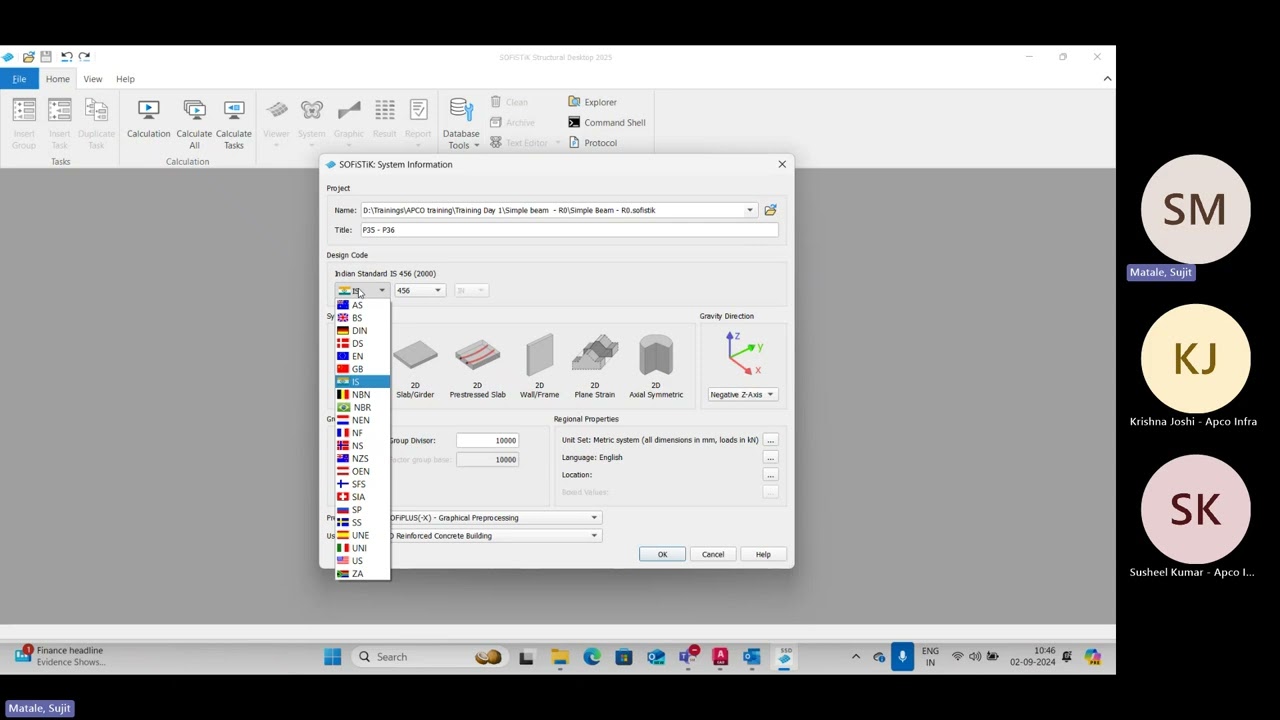Click the Calculate Tasks ribbon icon
The width and height of the screenshot is (1280, 720).
click(x=233, y=125)
